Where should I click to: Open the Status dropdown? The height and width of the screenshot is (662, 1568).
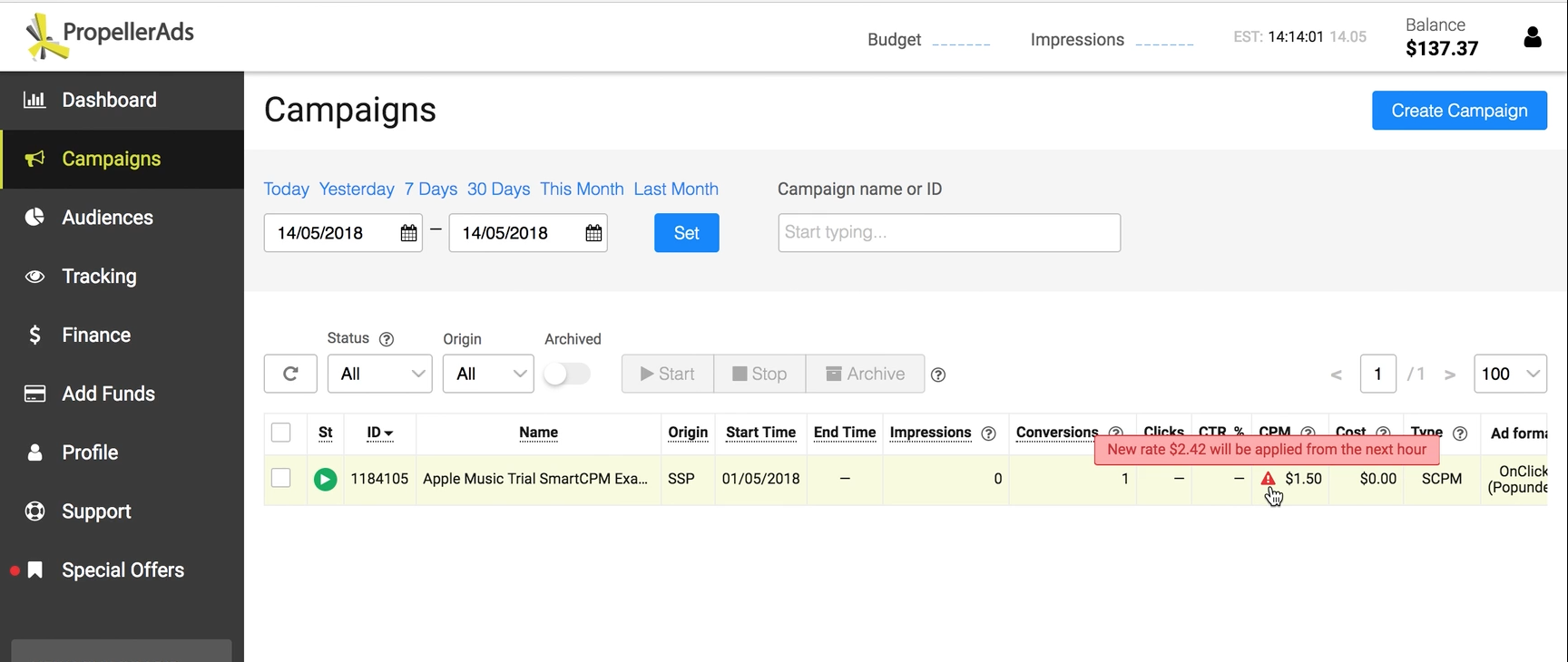pyautogui.click(x=379, y=374)
